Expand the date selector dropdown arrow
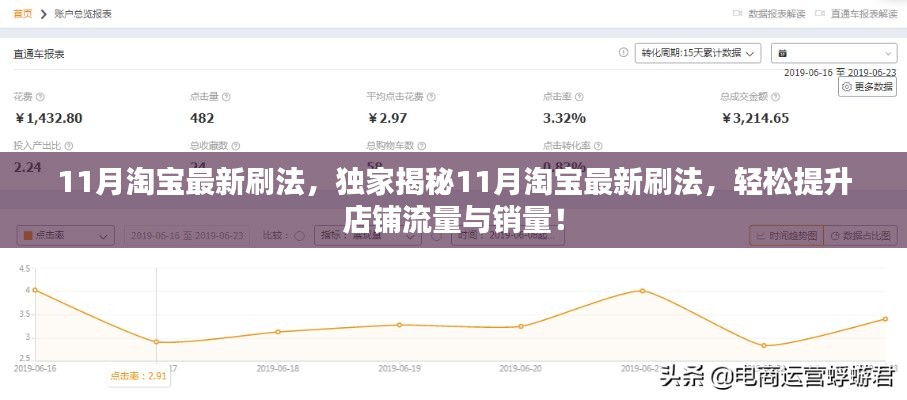This screenshot has height=400, width=907. [x=887, y=53]
